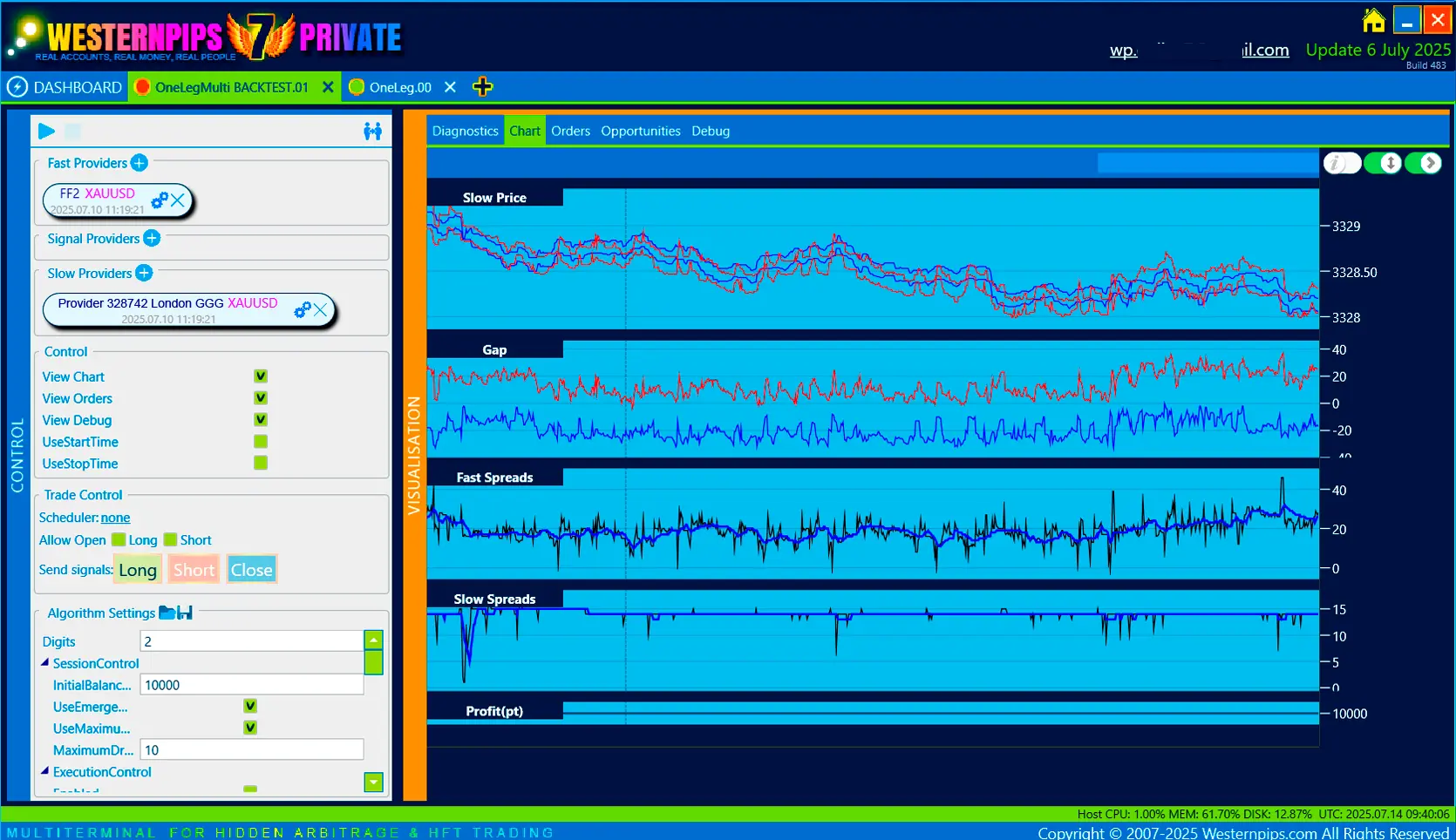Open the DASHBOARD tab

(x=65, y=87)
